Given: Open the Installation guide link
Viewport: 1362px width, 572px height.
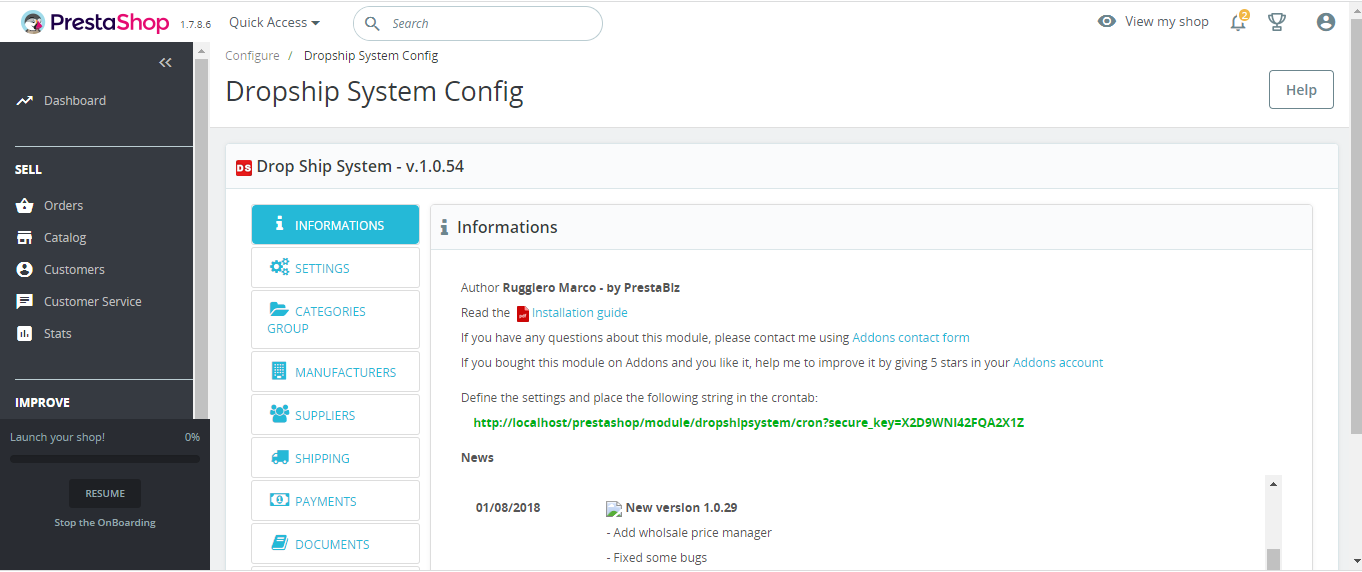Looking at the screenshot, I should click(580, 313).
